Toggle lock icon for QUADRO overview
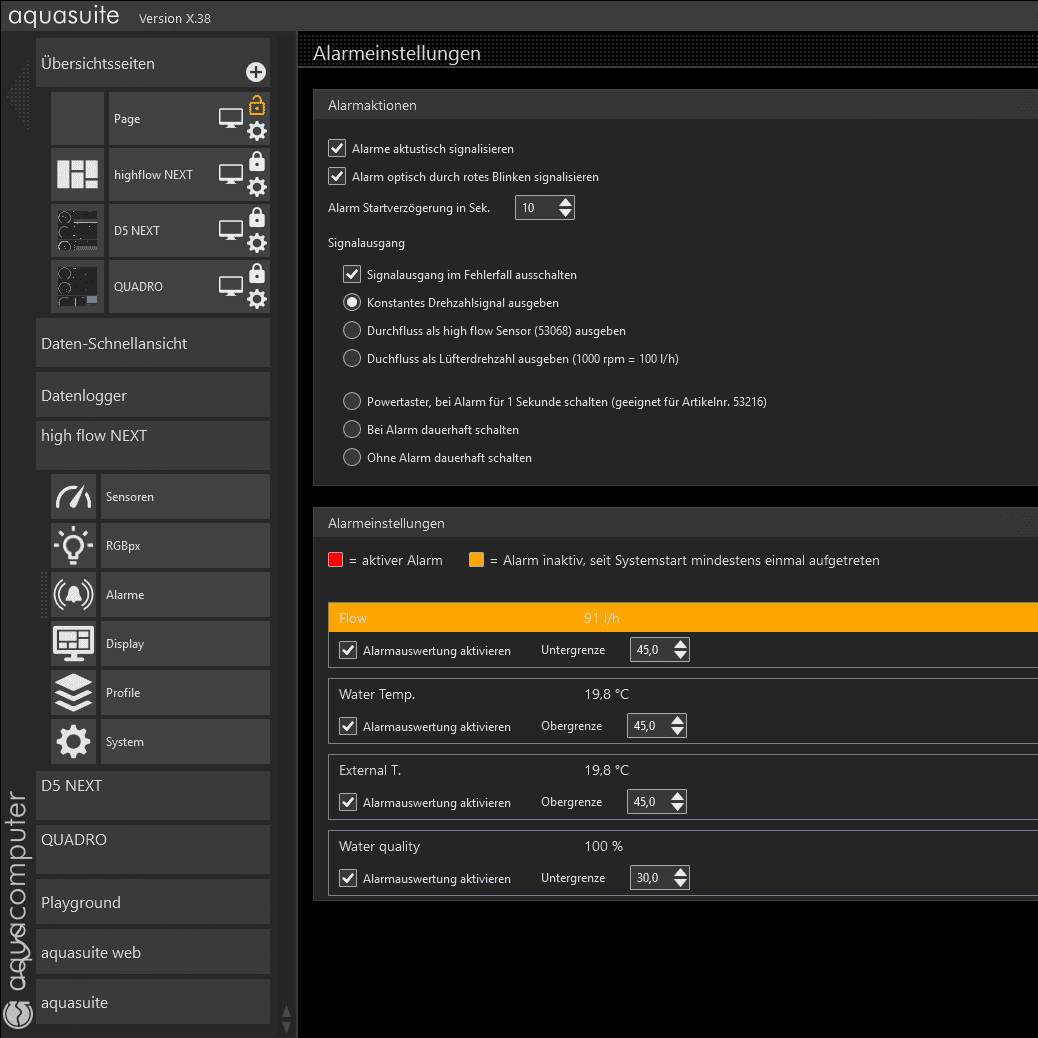1038x1038 pixels. tap(257, 273)
